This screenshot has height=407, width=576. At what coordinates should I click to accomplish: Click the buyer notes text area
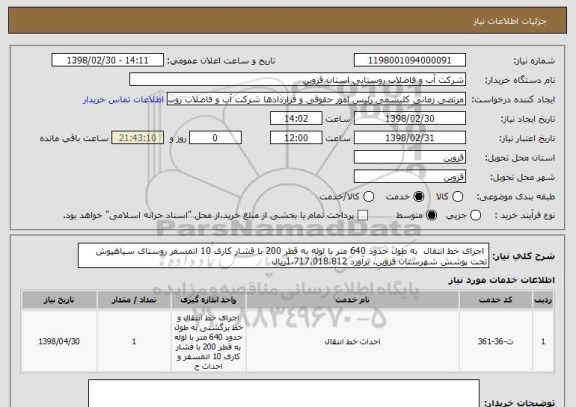tap(284, 393)
